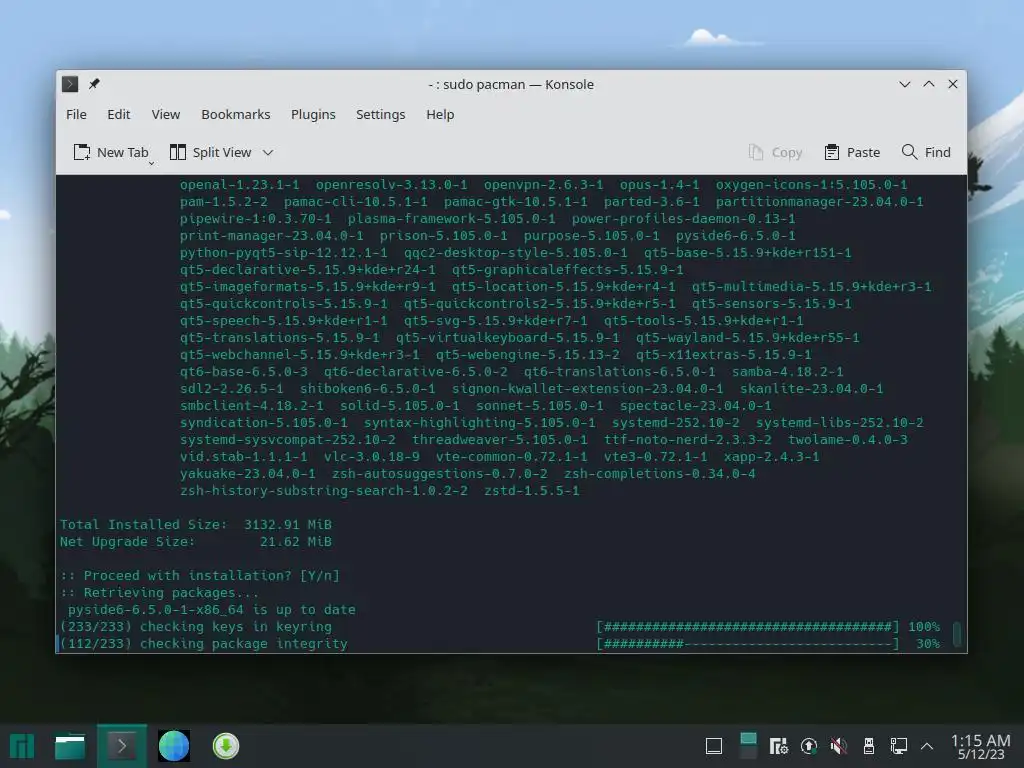Image resolution: width=1024 pixels, height=768 pixels.
Task: Click the 'openvpn-2.6.3-1' package name
Action: (x=544, y=185)
